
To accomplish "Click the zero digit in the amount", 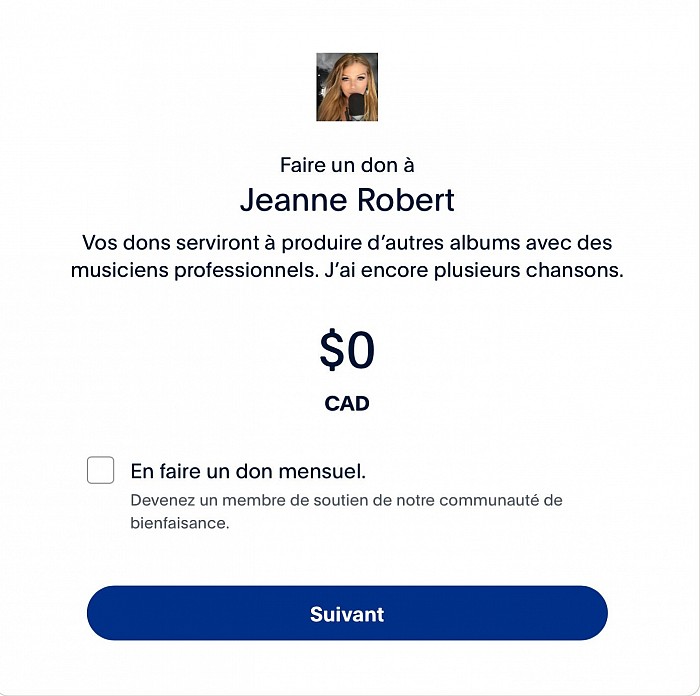I will click(x=361, y=350).
